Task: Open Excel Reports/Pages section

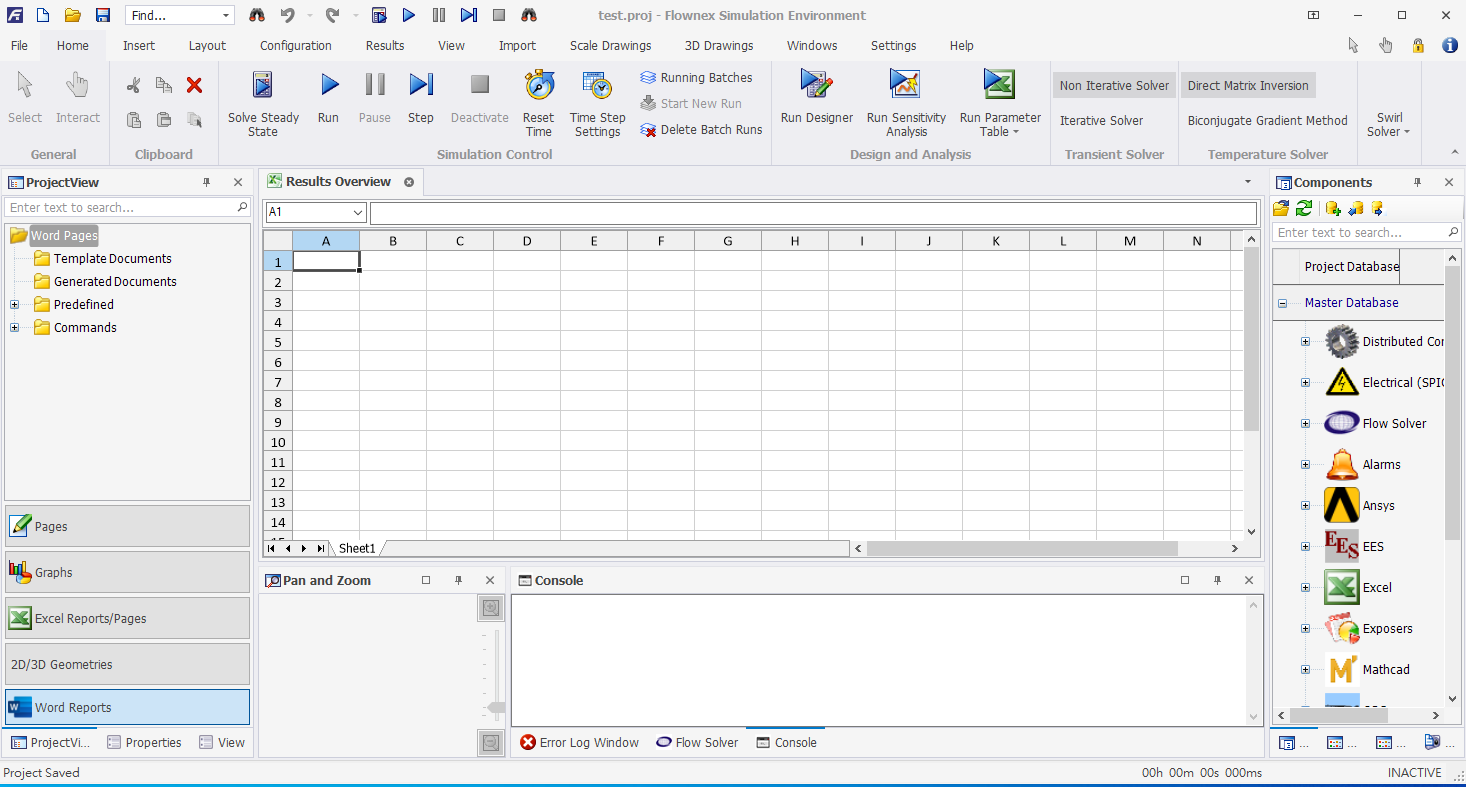Action: [127, 618]
